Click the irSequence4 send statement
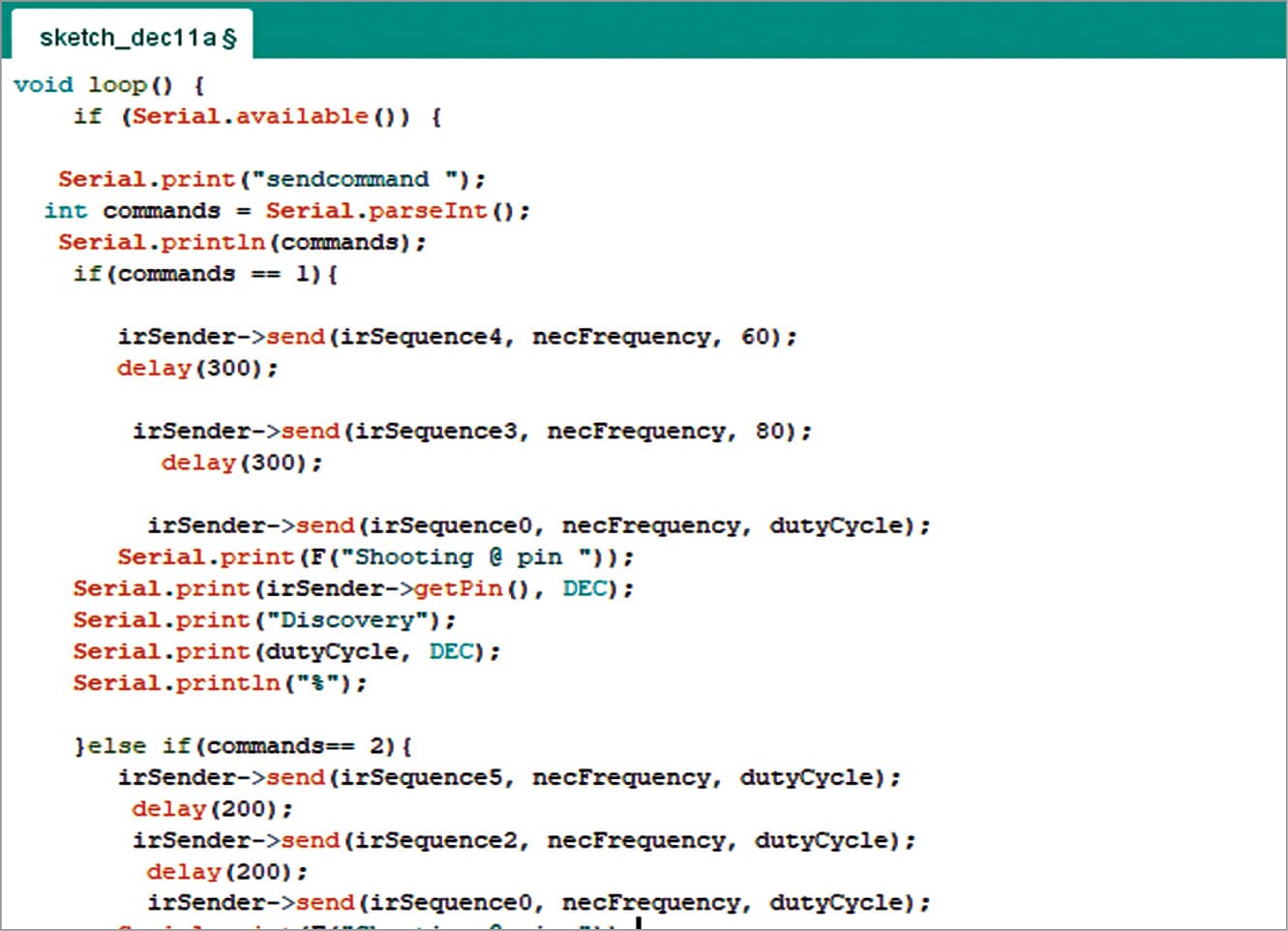Image resolution: width=1288 pixels, height=931 pixels. (x=458, y=337)
